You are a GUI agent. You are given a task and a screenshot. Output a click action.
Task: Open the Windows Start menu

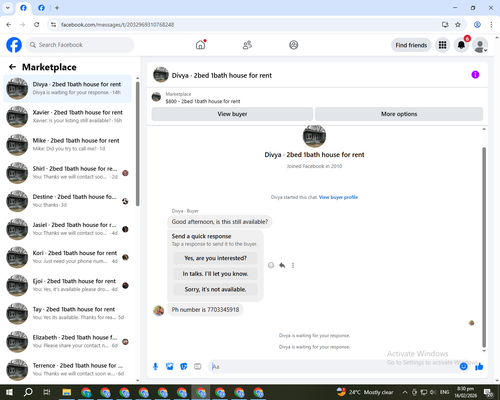coord(9,392)
